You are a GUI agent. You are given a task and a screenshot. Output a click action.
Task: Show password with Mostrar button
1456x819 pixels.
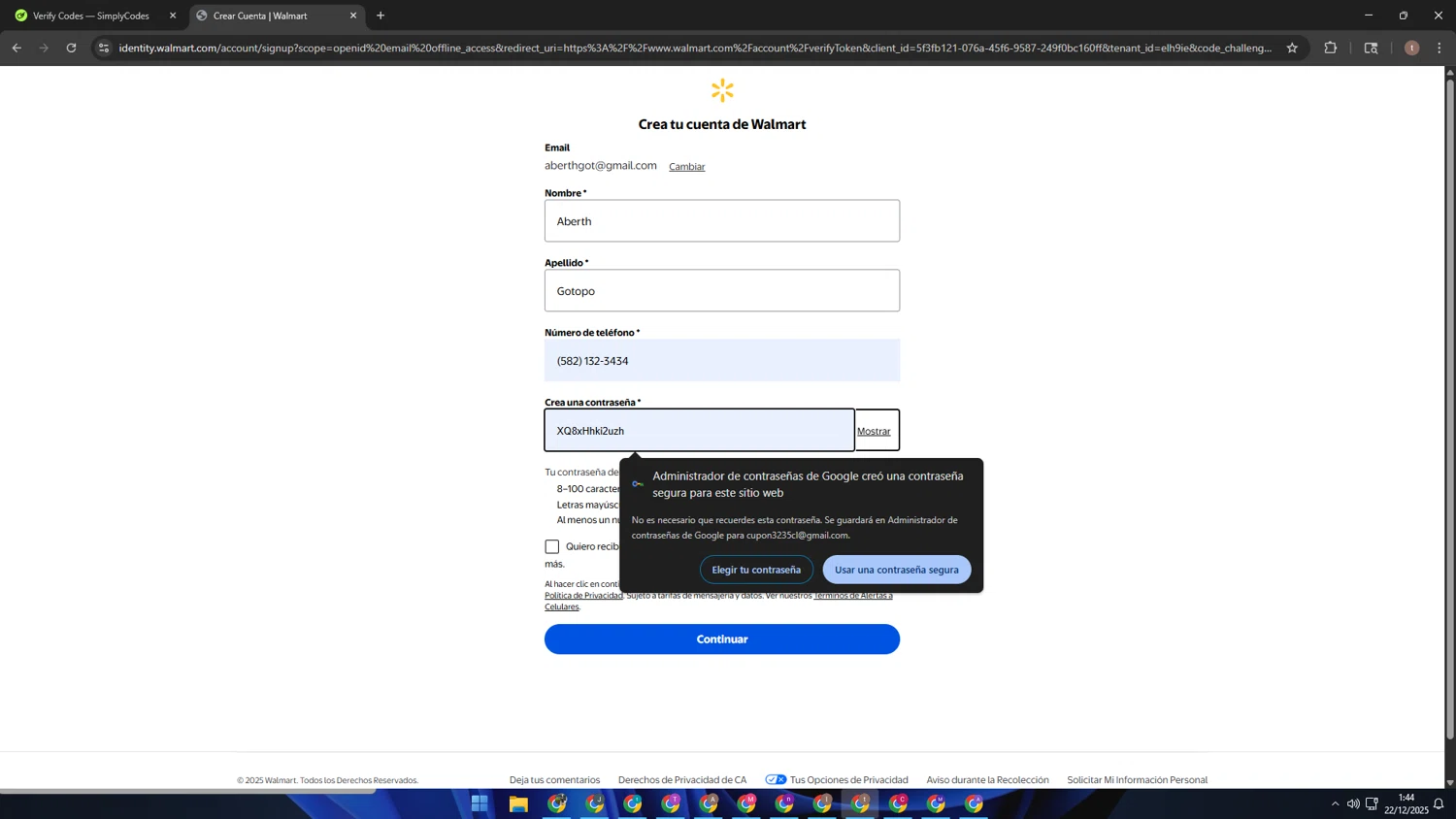874,431
